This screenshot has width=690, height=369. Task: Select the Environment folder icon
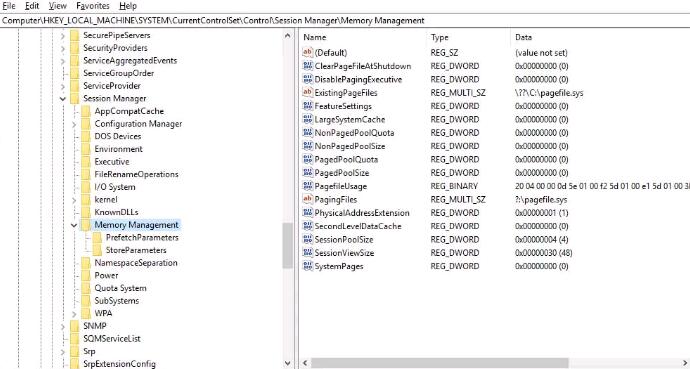click(x=86, y=149)
